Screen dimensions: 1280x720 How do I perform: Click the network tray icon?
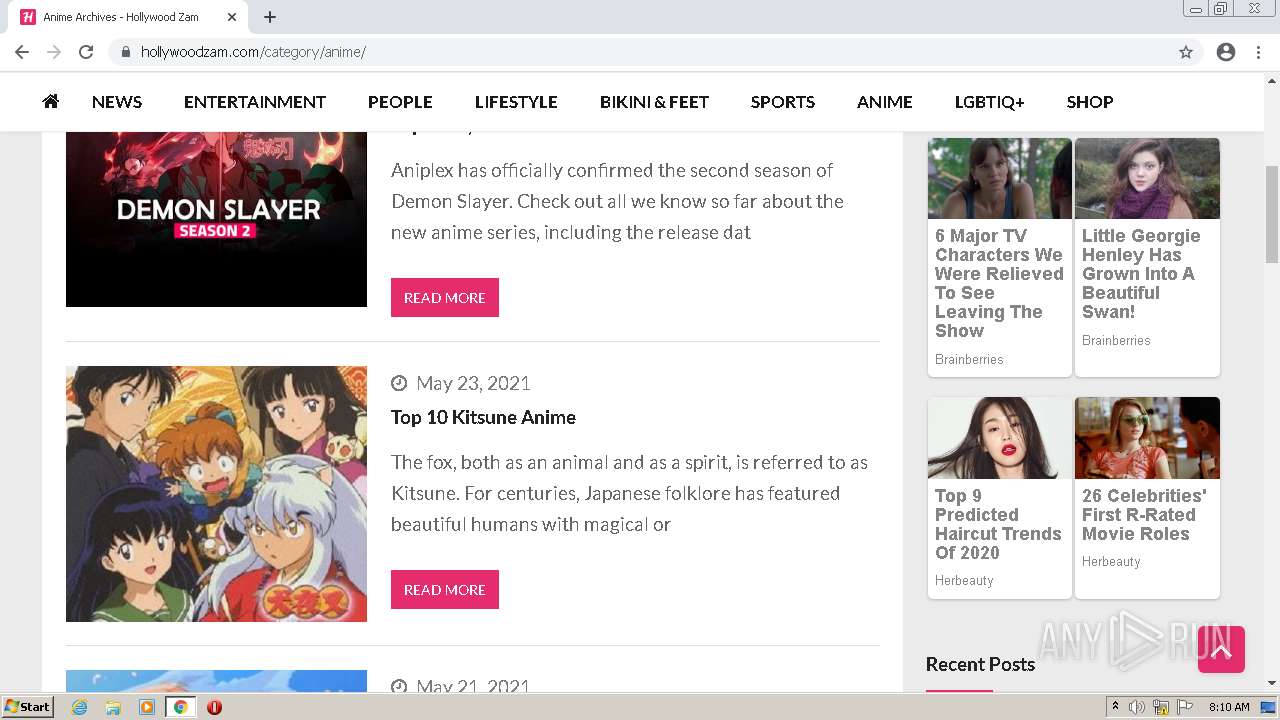click(1161, 707)
